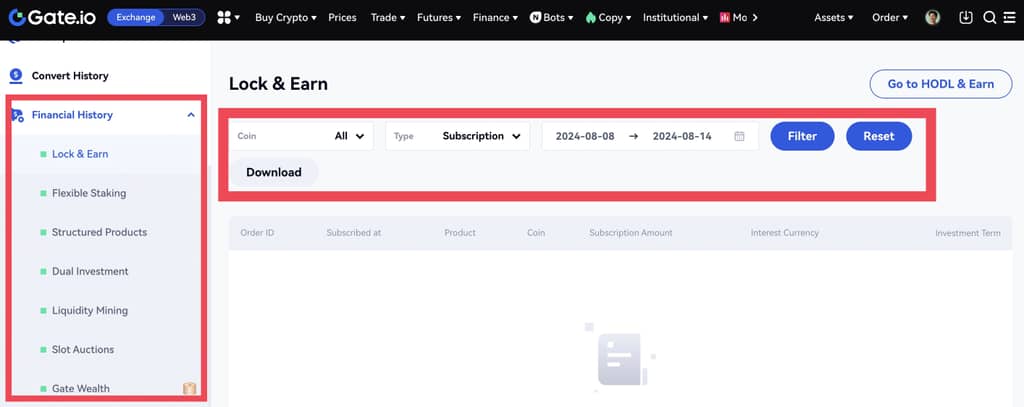Screen dimensions: 1024x407
Task: Click the Filter button
Action: [x=802, y=136]
